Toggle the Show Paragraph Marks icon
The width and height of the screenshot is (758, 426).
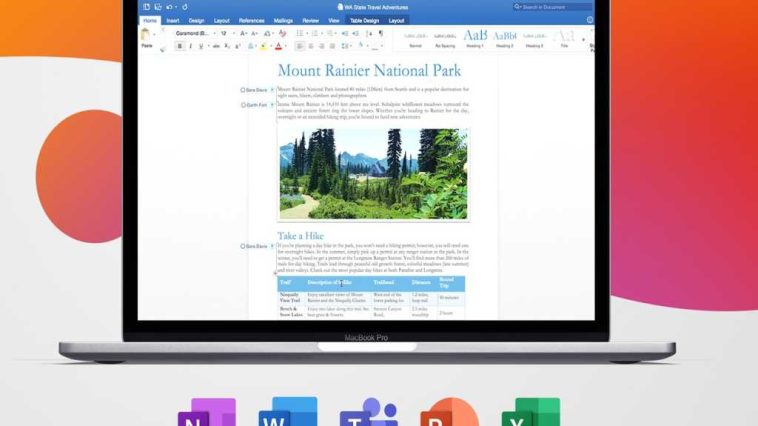[x=381, y=33]
